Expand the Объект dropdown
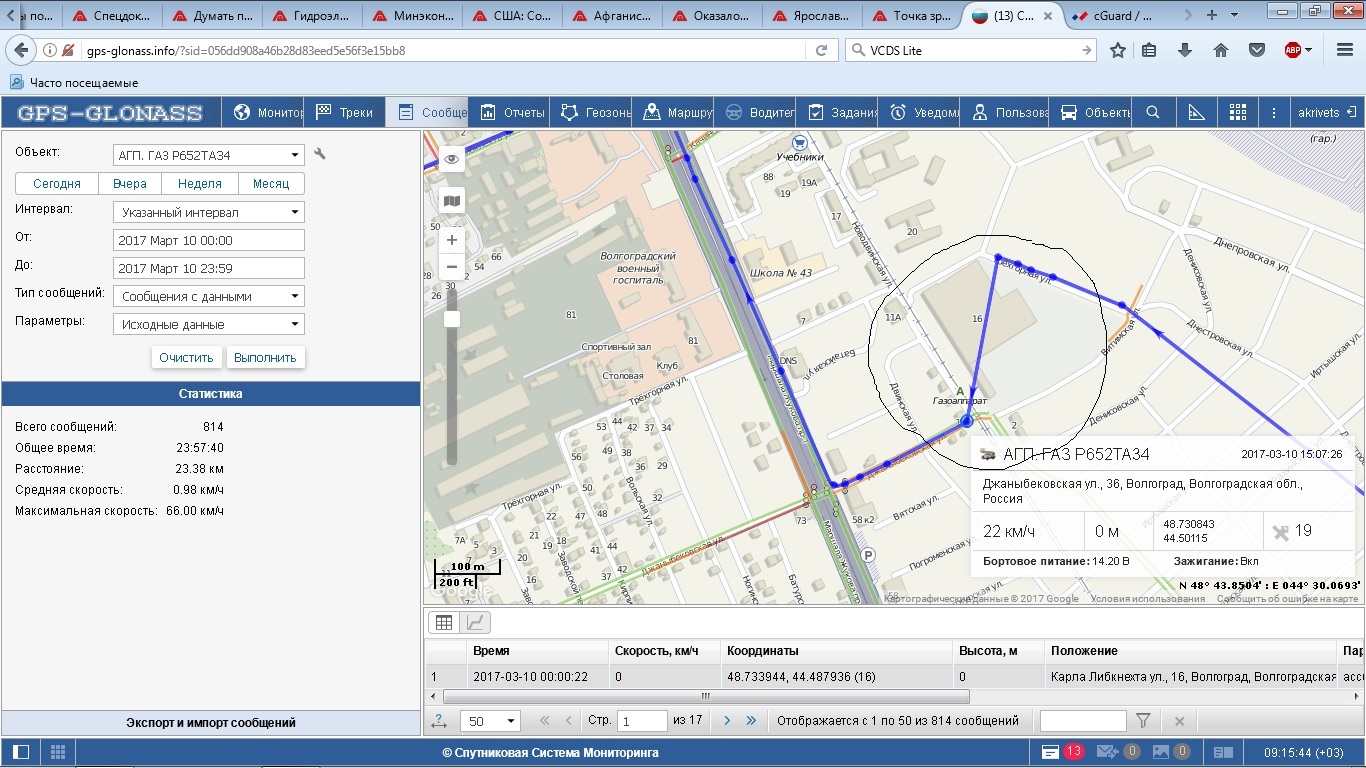 (x=209, y=155)
